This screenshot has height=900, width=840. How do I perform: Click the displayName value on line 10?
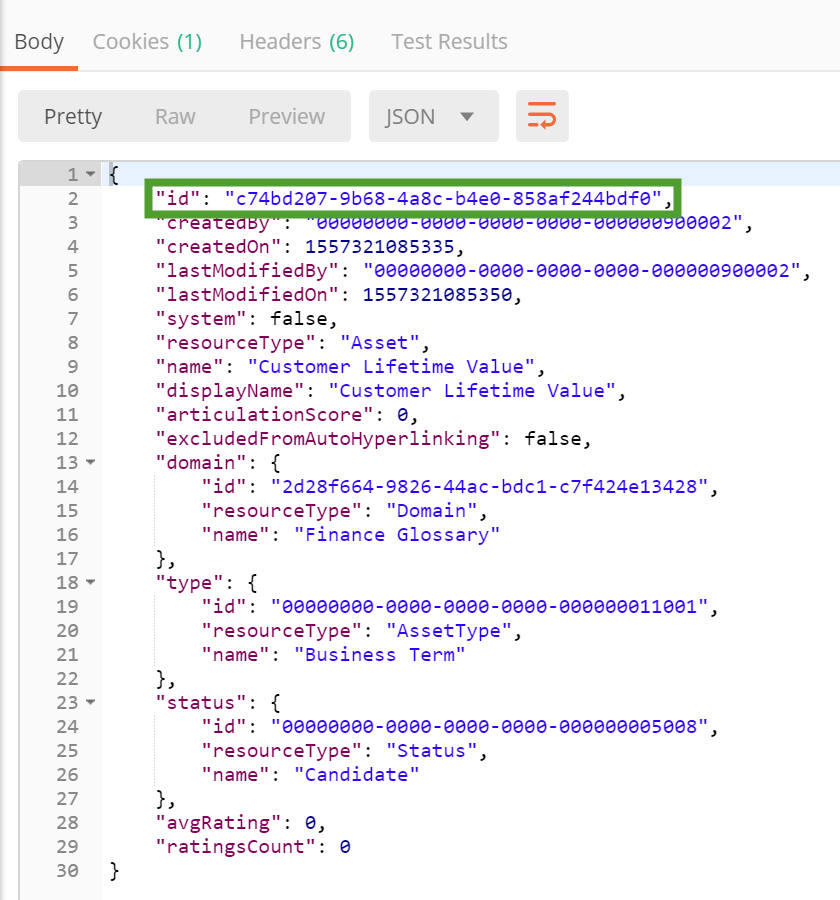pos(472,391)
